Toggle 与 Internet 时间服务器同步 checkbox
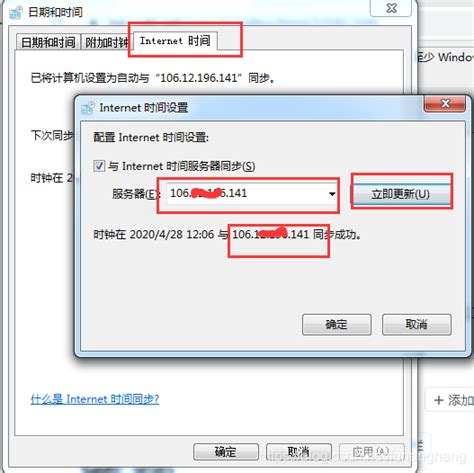474x473 pixels. (99, 166)
